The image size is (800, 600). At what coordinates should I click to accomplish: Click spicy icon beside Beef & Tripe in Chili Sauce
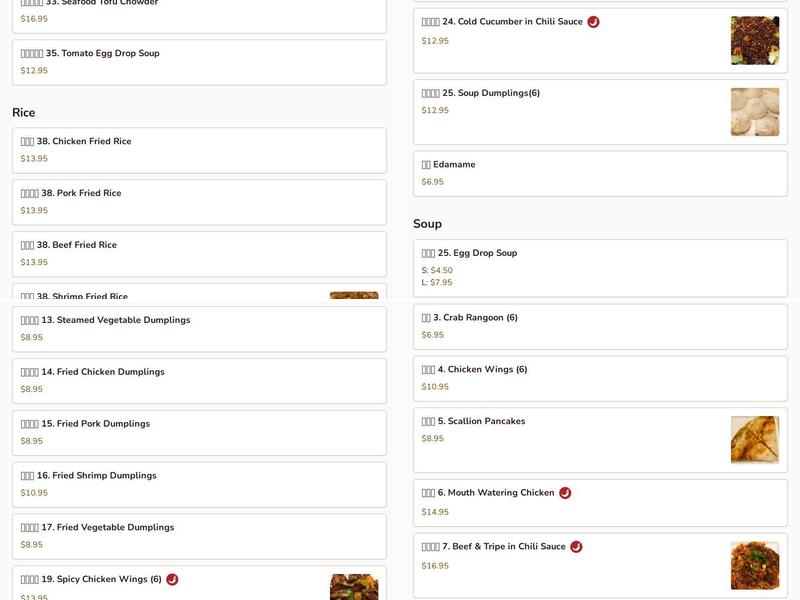pyautogui.click(x=576, y=547)
